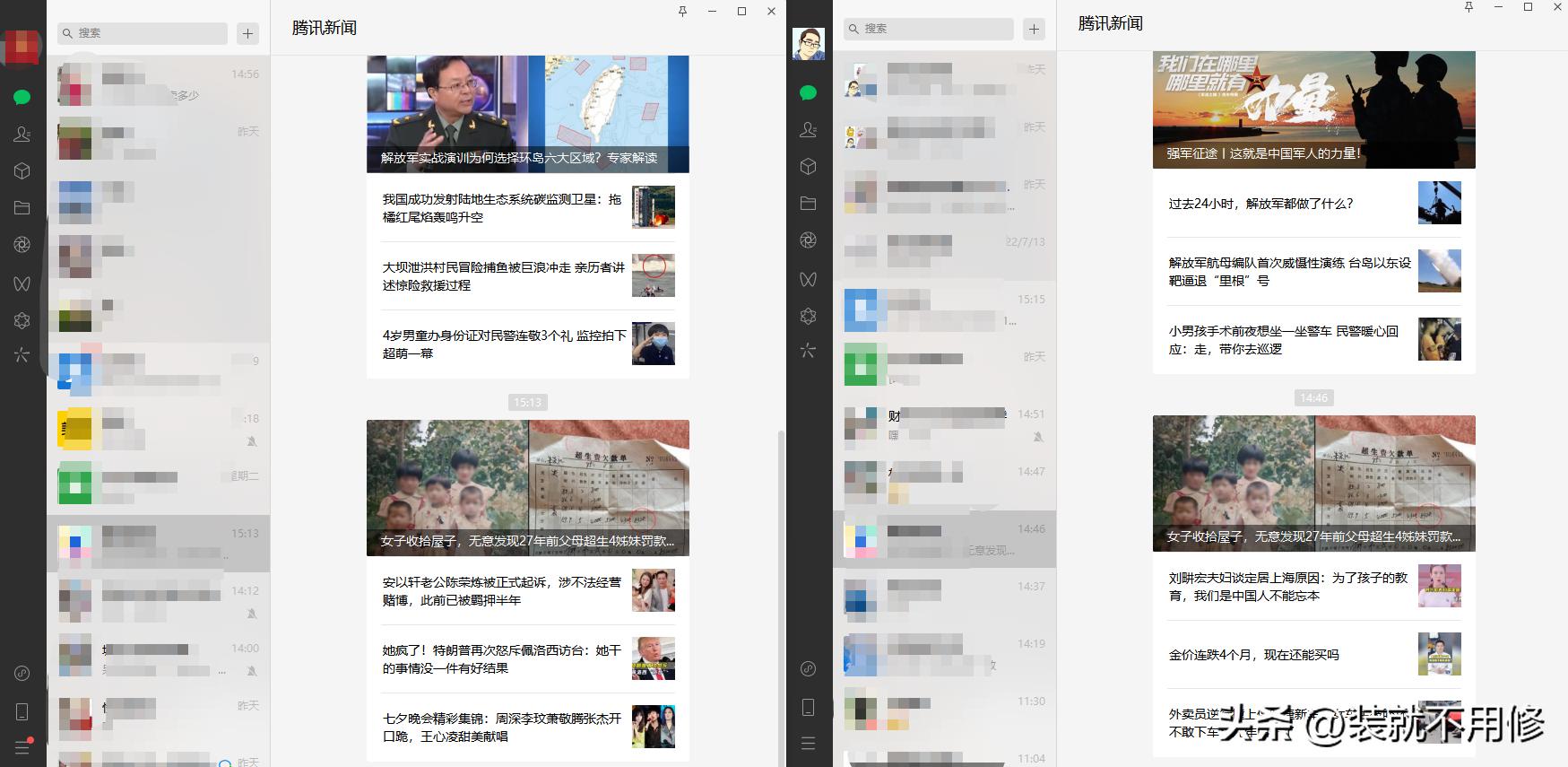
Task: Open article 小男孩手术前夜想坐一坐警车
Action: (x=1314, y=339)
